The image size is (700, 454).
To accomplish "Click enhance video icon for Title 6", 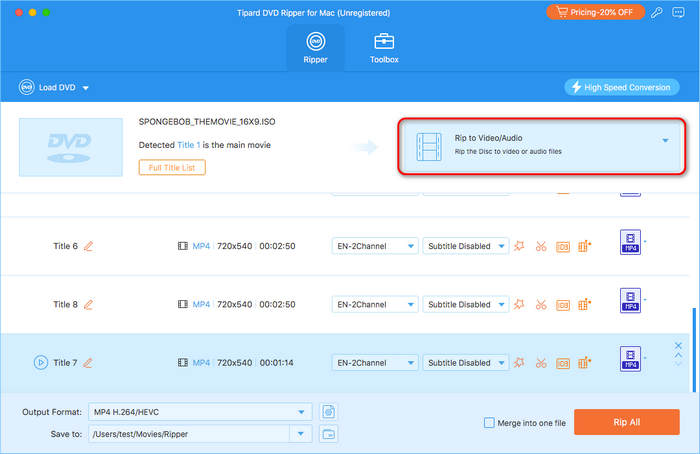I will tap(584, 246).
